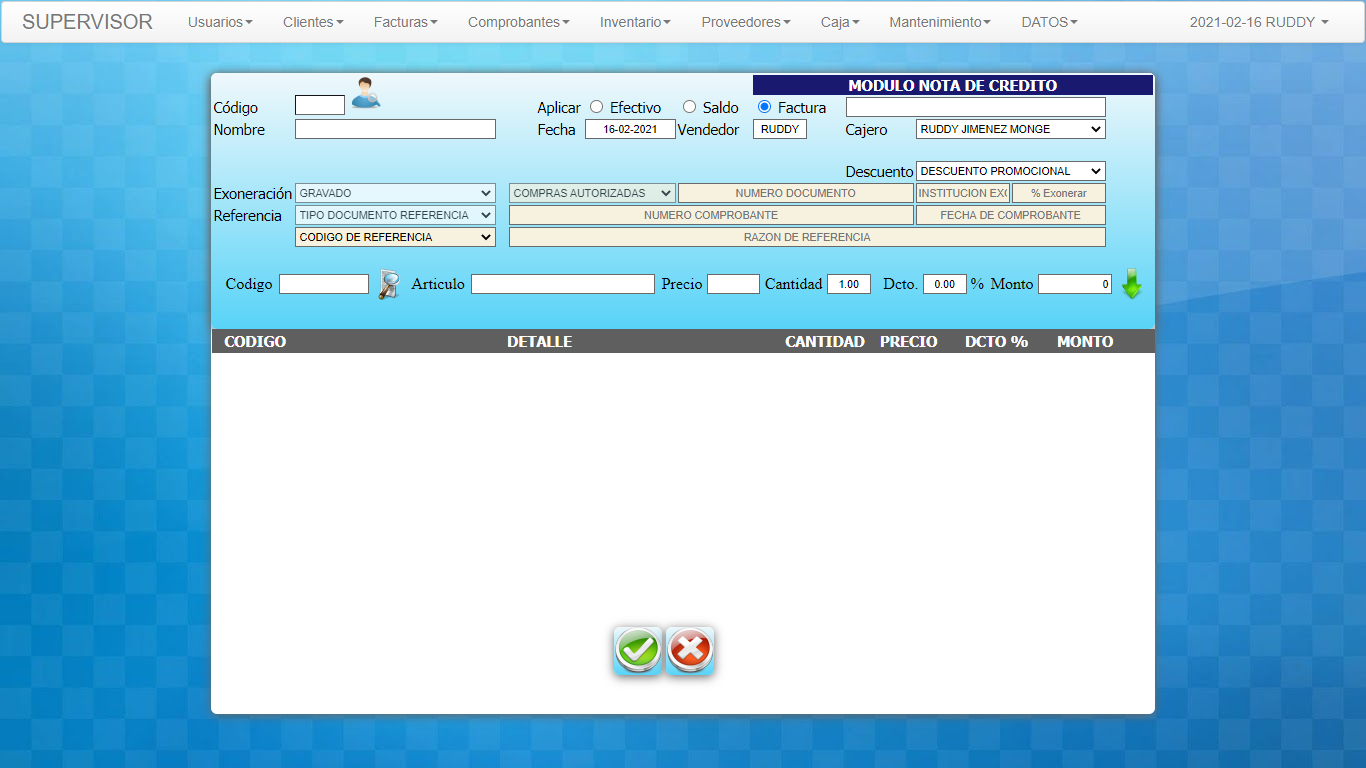Viewport: 1366px width, 768px height.
Task: Open the Mantenimiento menu
Action: tap(939, 22)
